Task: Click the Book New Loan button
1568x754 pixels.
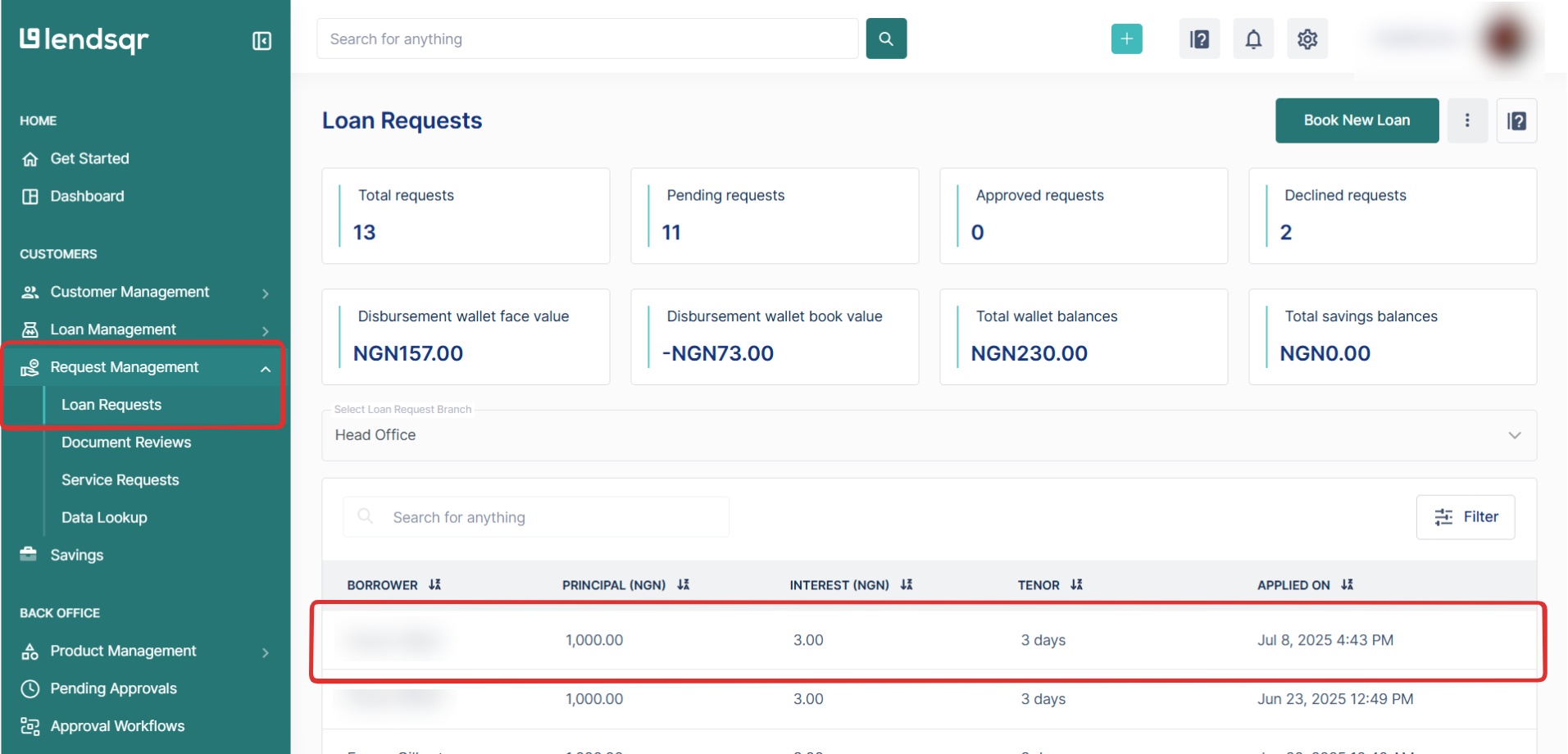Action: tap(1357, 120)
